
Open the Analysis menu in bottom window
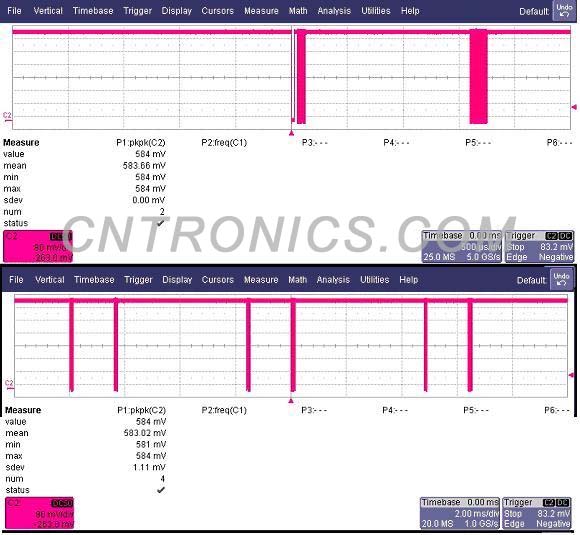click(x=333, y=280)
